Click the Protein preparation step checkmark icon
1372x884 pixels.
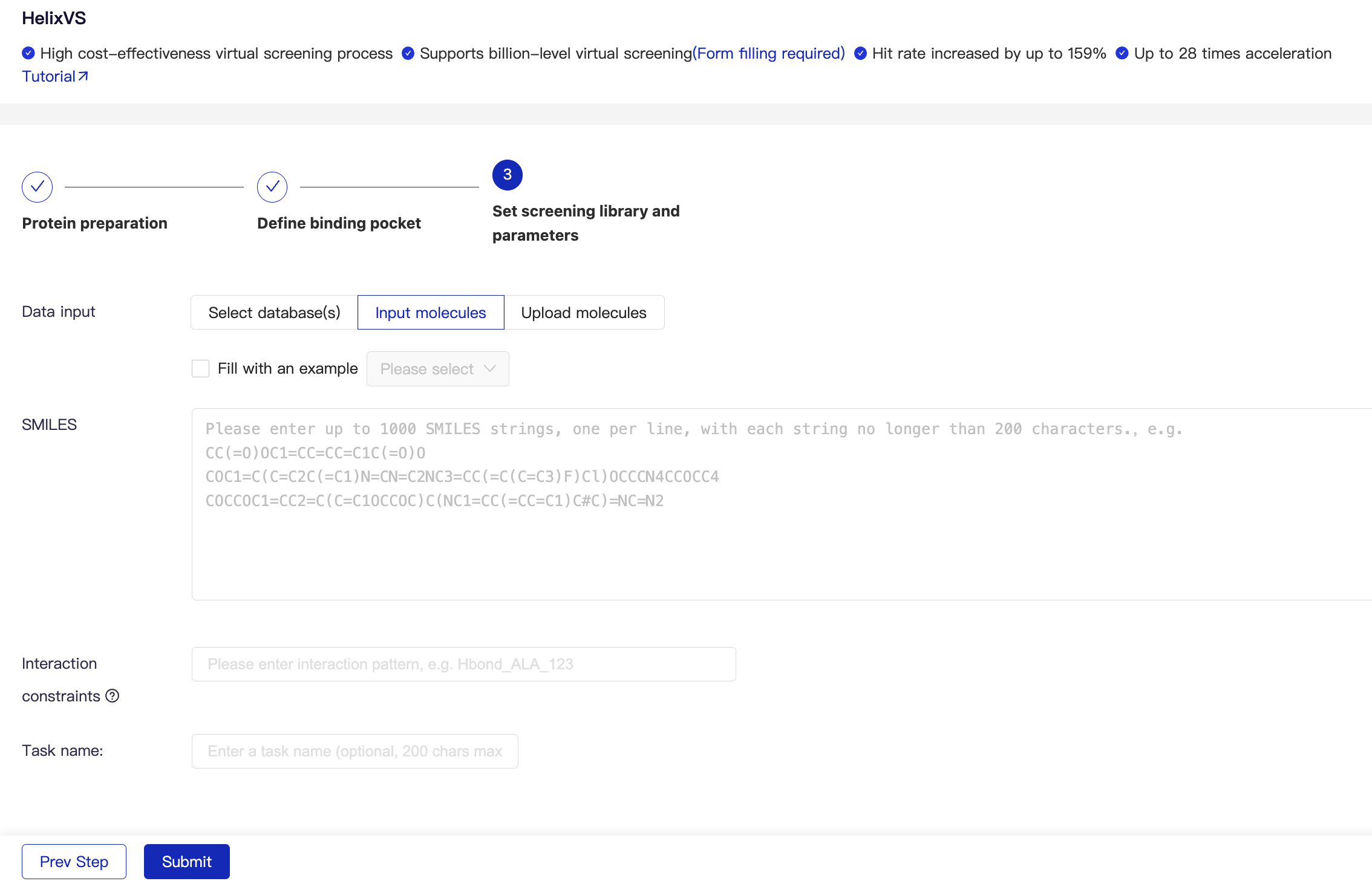click(37, 187)
